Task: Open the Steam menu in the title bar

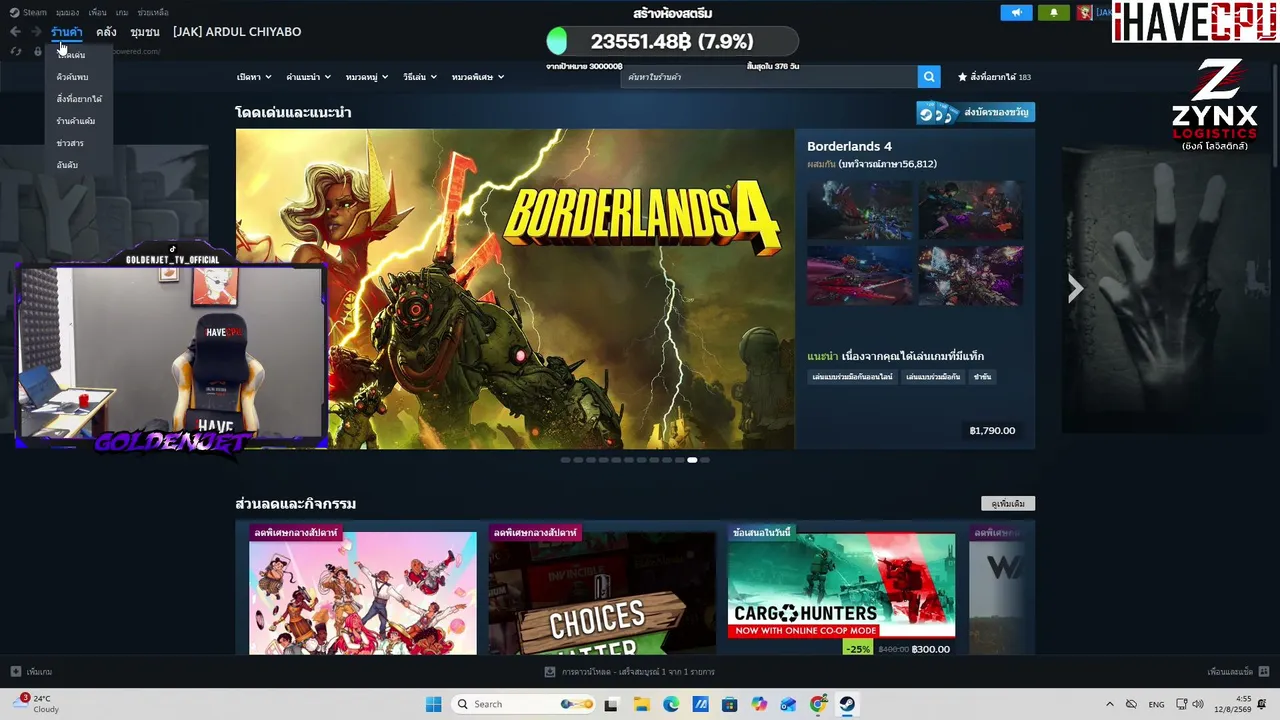Action: click(x=29, y=13)
